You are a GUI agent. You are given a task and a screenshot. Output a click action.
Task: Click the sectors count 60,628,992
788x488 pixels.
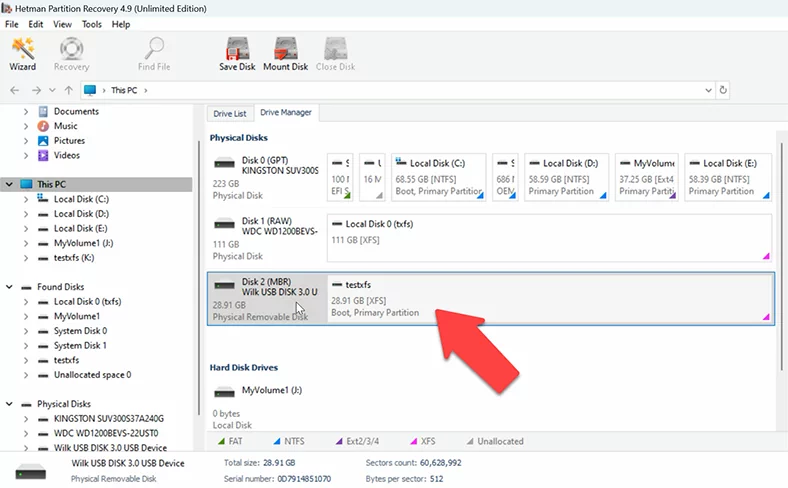point(441,463)
